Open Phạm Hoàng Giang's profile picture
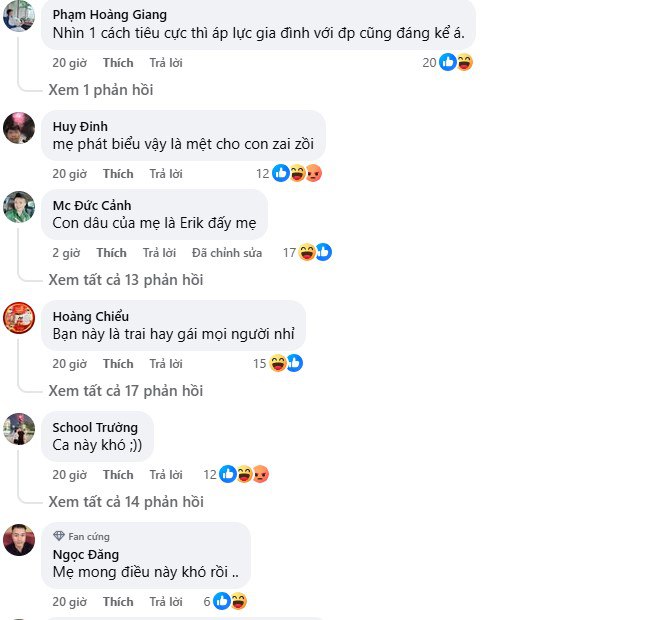Viewport: 671px width, 620px height. click(x=19, y=18)
